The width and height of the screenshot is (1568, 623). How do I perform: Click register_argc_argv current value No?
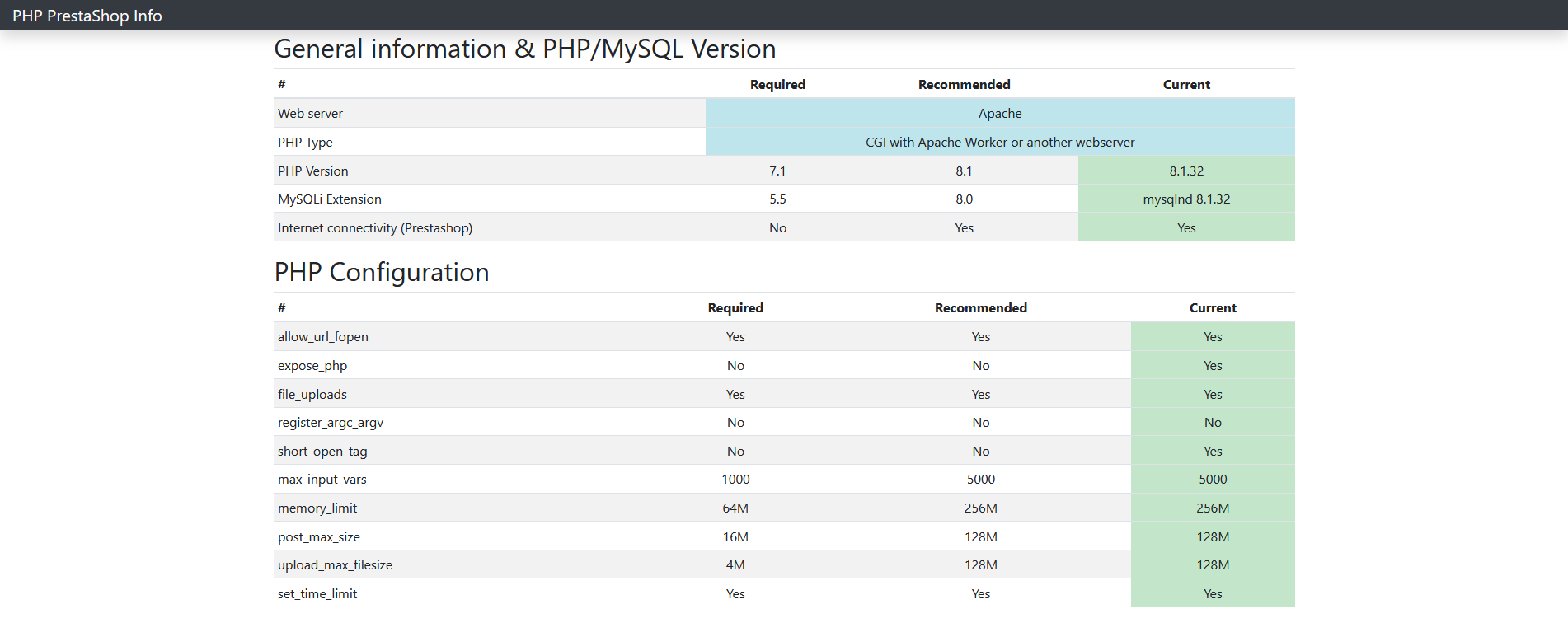pyautogui.click(x=1213, y=423)
